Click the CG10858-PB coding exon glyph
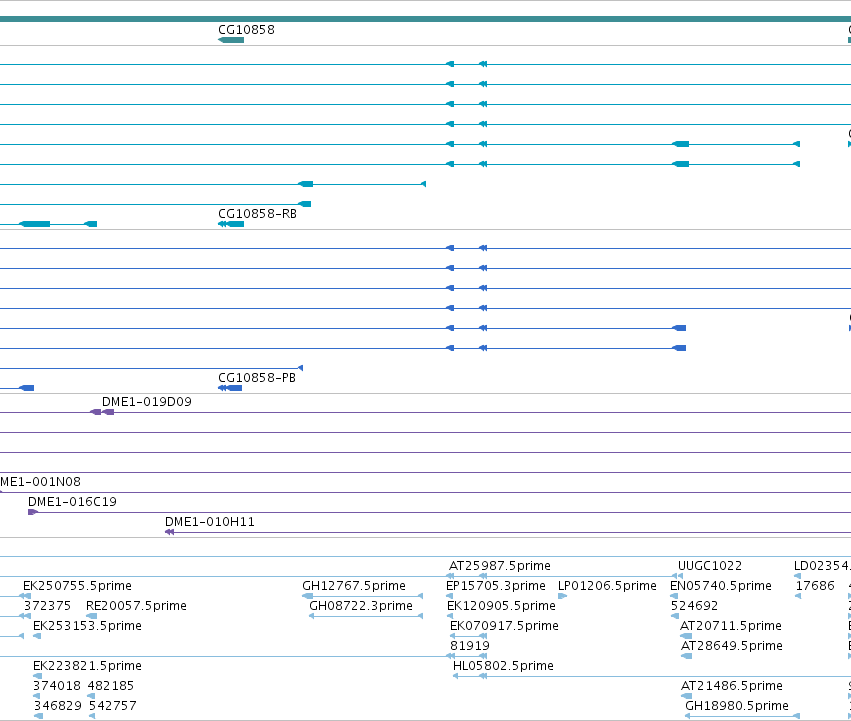 click(230, 388)
